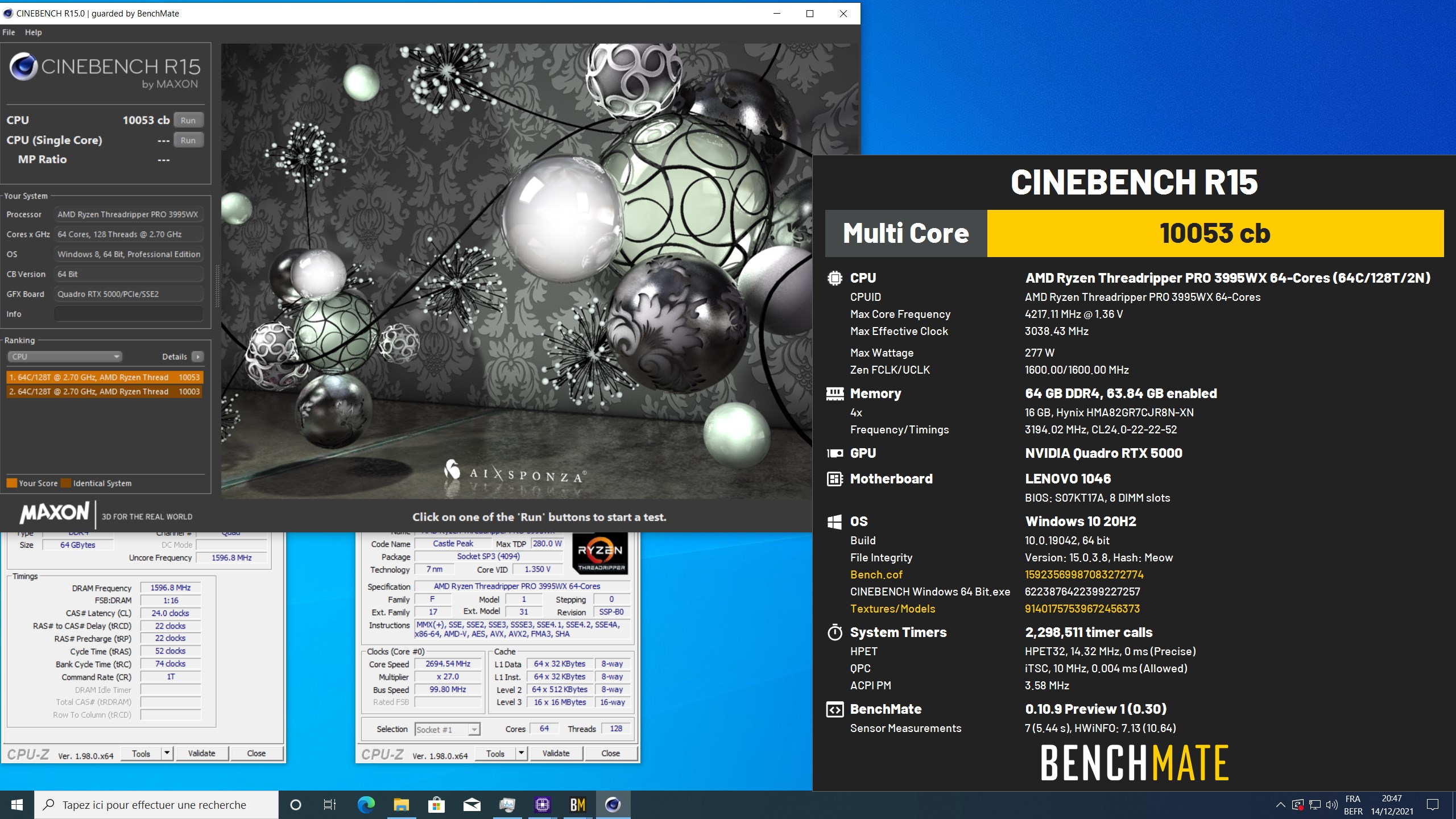Open the Help menu in Cinebench
The height and width of the screenshot is (819, 1456).
point(33,32)
